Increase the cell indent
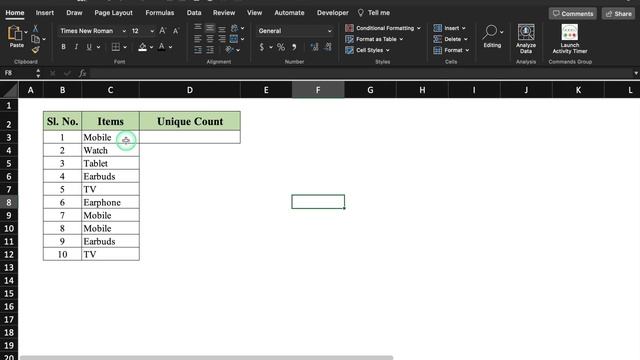This screenshot has height=360, width=640. coord(210,50)
